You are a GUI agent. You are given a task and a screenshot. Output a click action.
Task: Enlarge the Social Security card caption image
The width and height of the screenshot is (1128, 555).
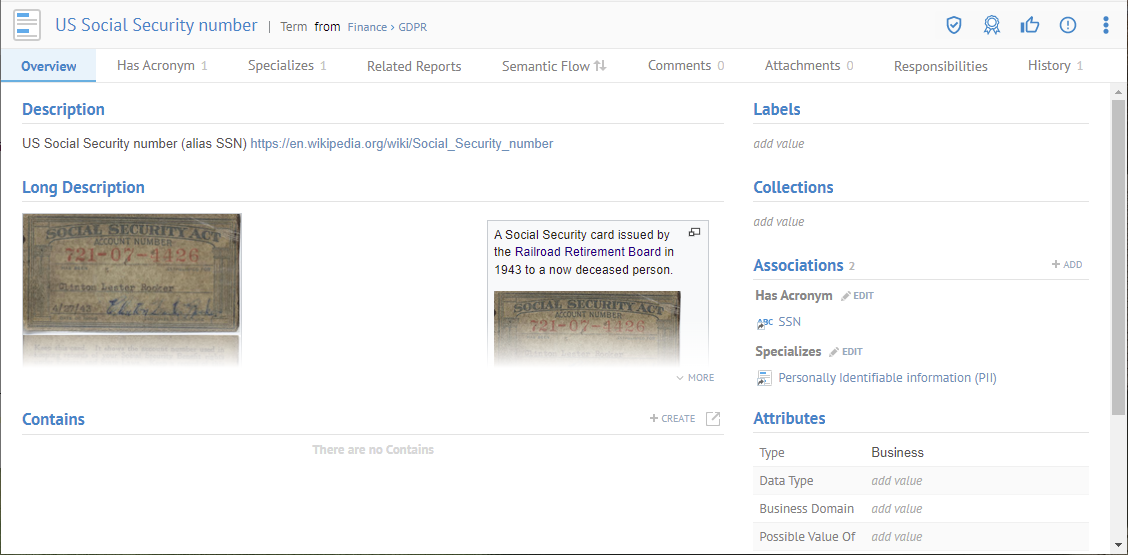pyautogui.click(x=694, y=232)
